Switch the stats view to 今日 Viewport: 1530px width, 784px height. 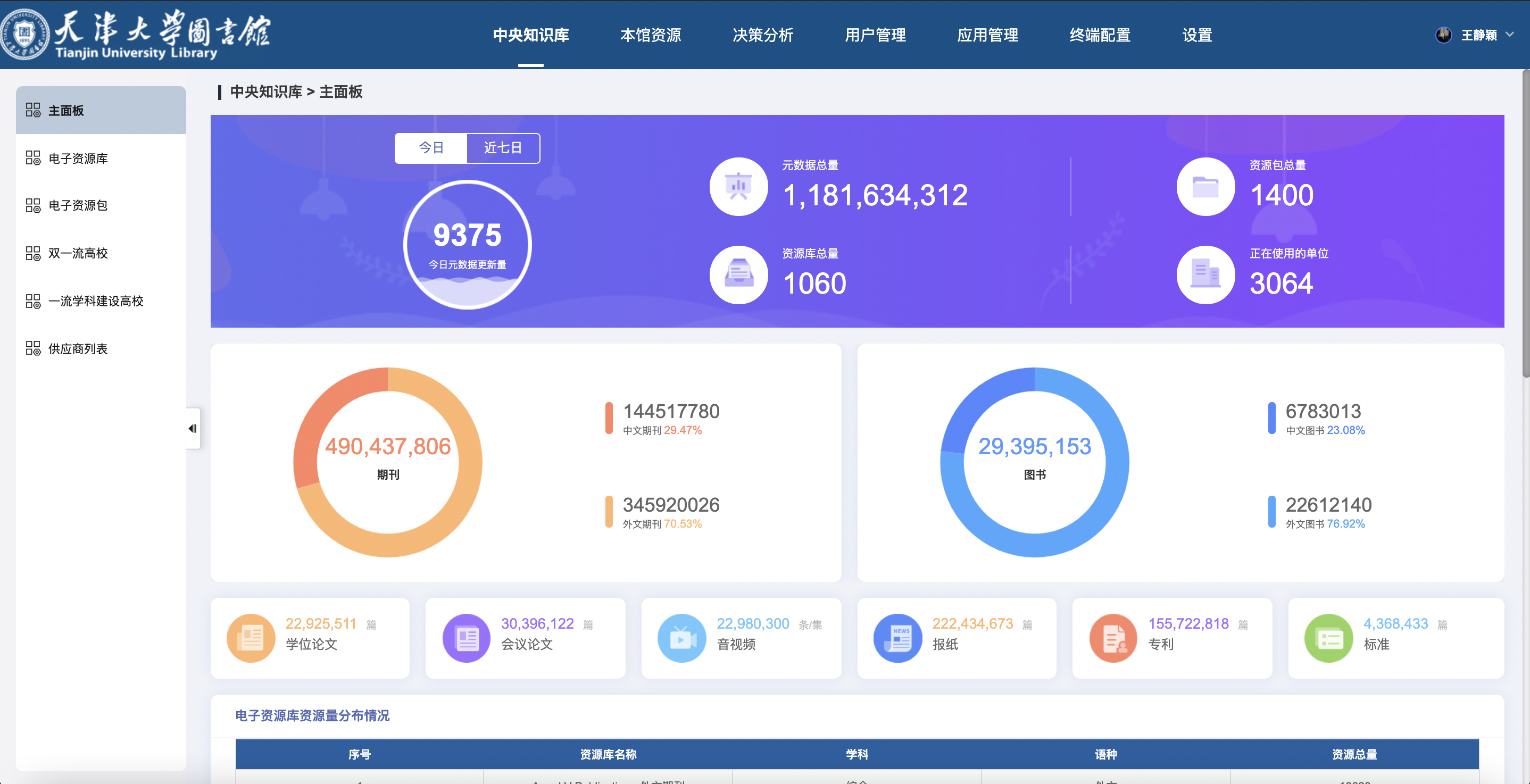click(431, 148)
